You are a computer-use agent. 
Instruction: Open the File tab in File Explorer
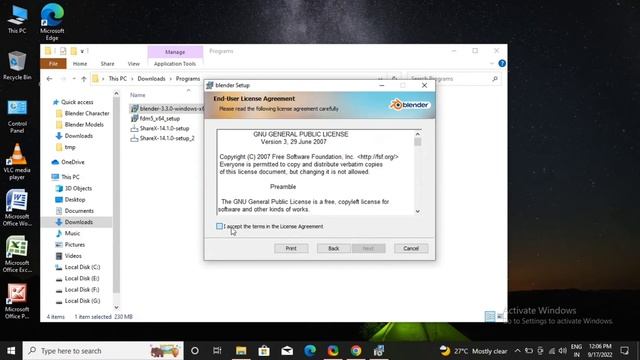click(x=53, y=64)
